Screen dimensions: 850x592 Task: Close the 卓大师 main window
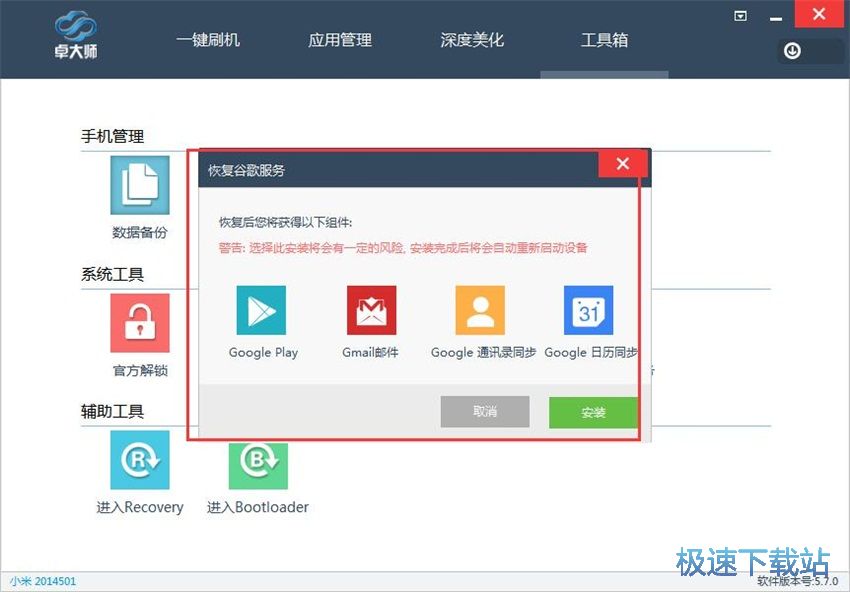click(x=819, y=14)
